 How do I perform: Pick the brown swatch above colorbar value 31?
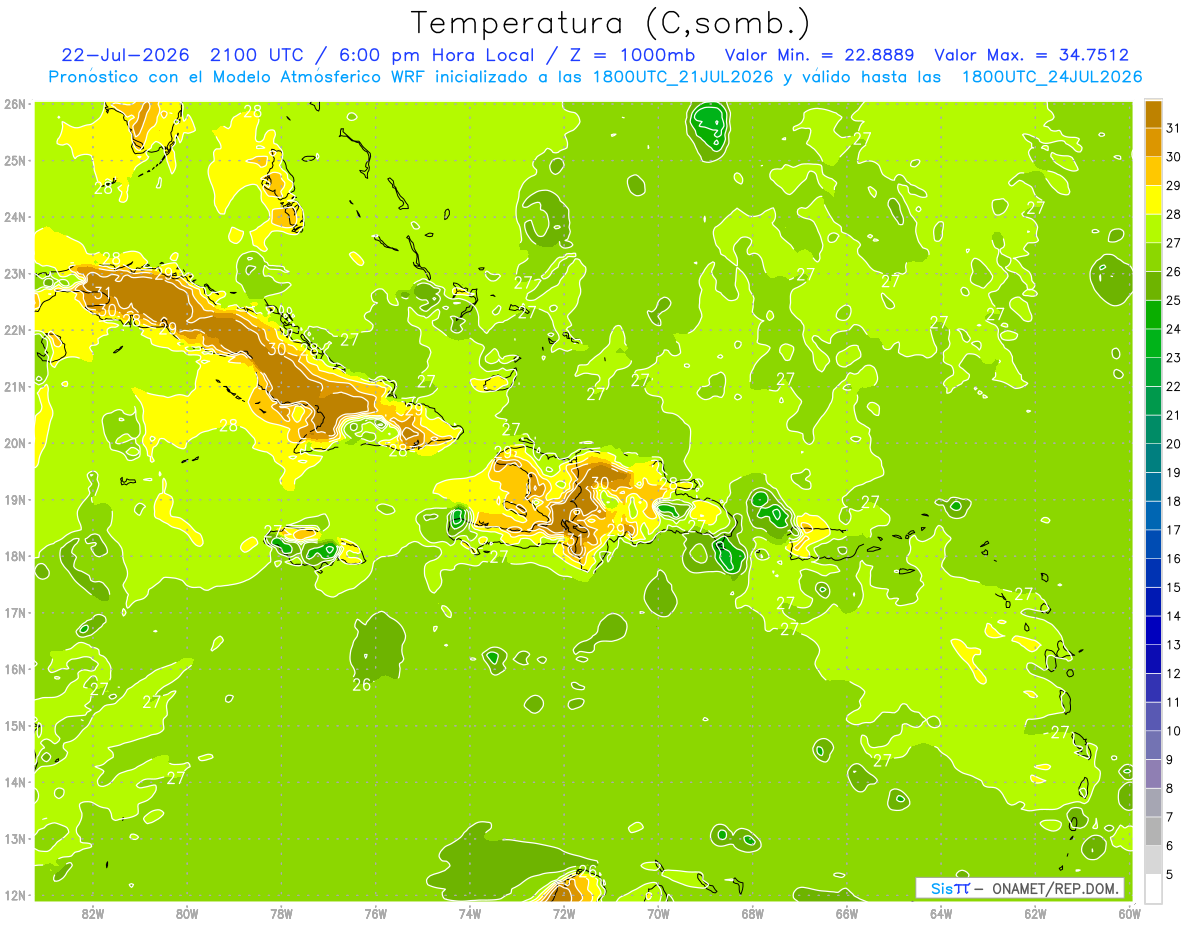coord(1154,114)
